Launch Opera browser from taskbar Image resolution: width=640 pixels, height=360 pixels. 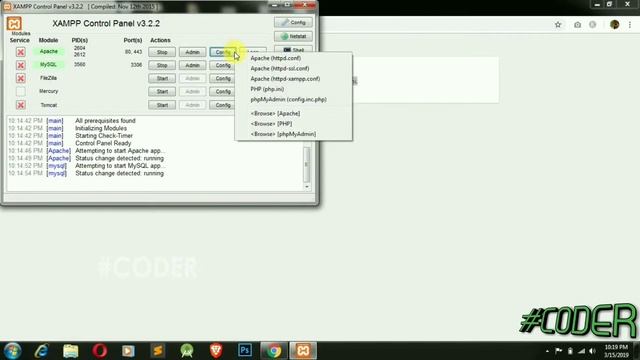point(100,351)
